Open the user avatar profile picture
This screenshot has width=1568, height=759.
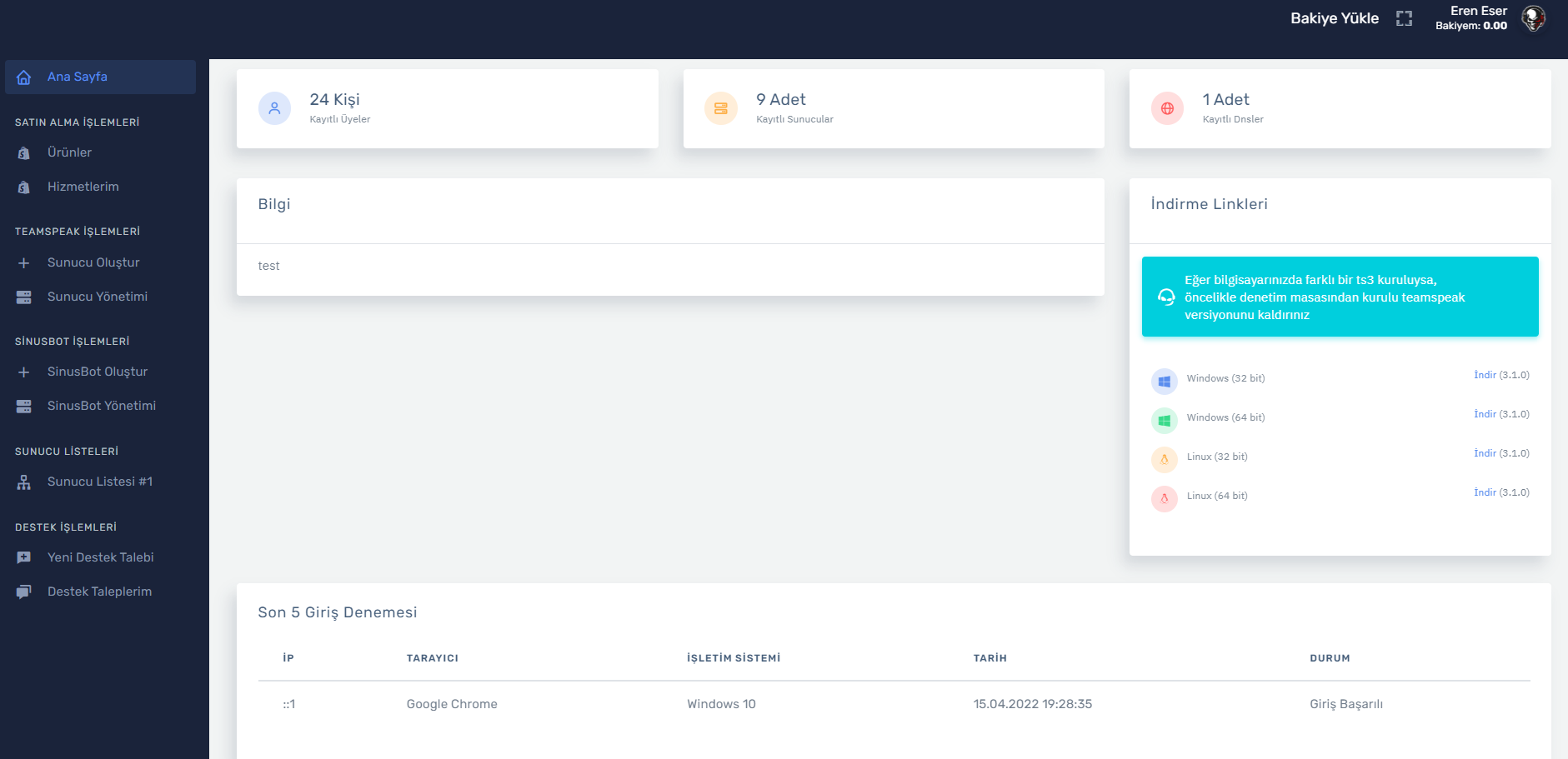click(1533, 18)
